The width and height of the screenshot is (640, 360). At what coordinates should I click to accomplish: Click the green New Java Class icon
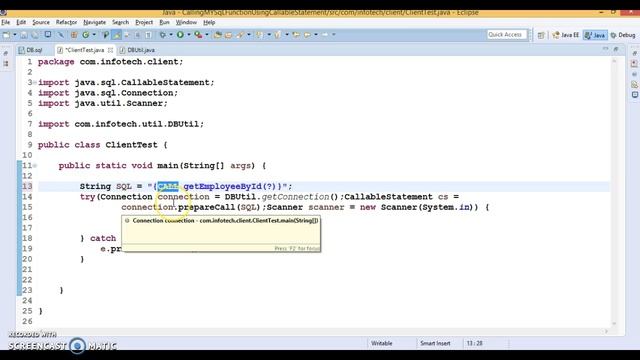point(86,35)
